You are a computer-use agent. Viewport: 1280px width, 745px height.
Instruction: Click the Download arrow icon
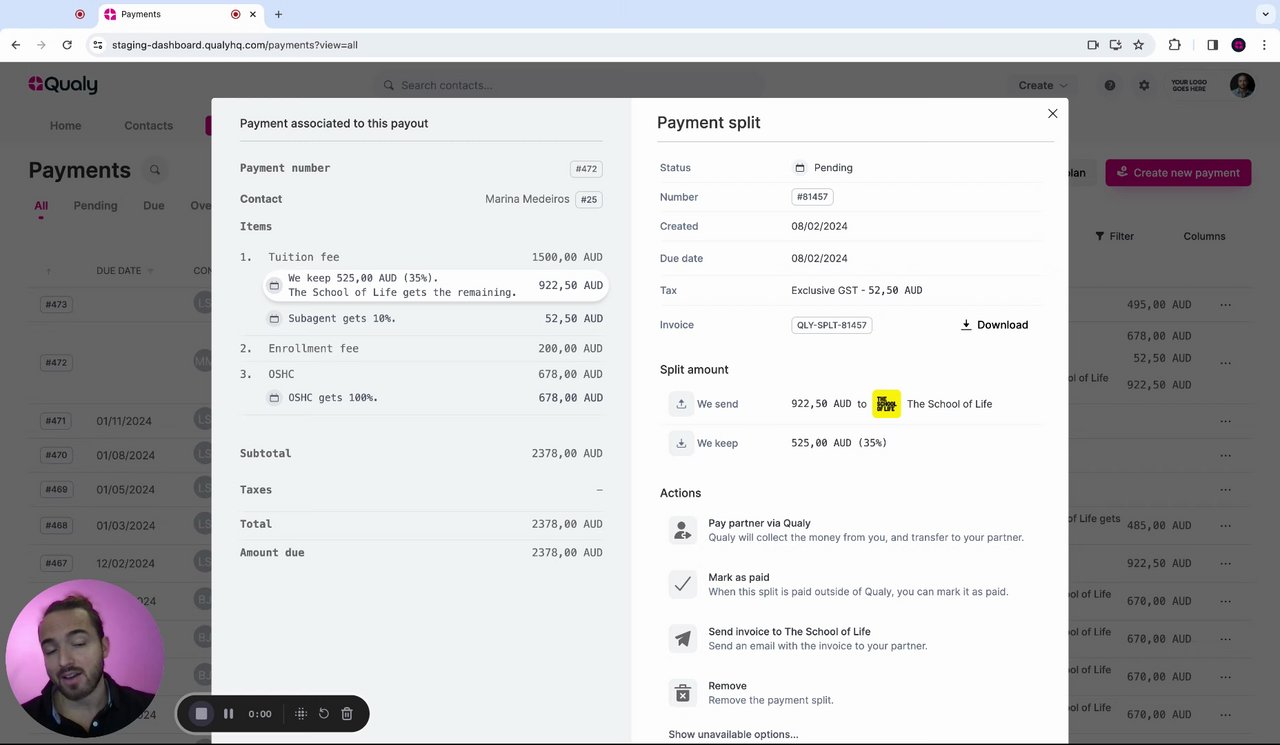tap(966, 325)
